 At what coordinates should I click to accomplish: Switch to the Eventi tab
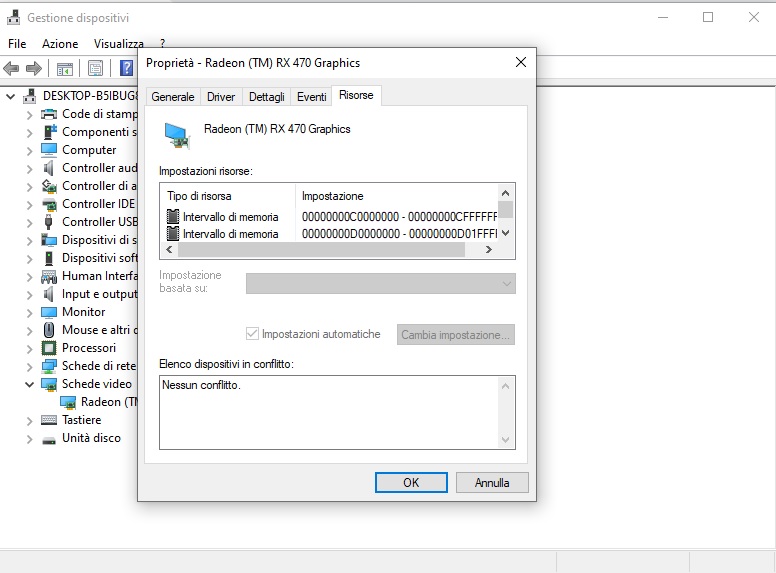point(311,96)
